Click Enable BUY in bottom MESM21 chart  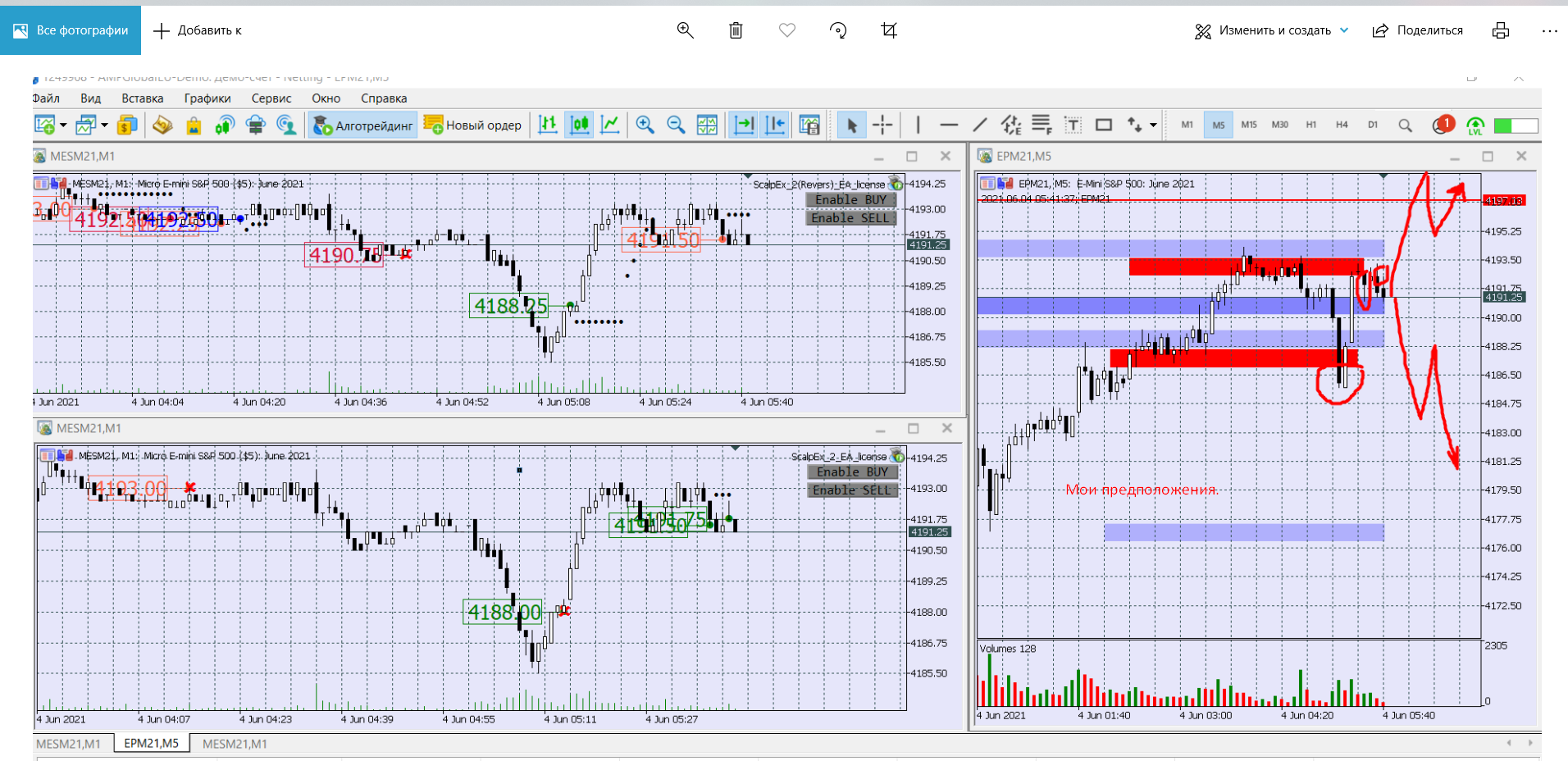click(852, 472)
